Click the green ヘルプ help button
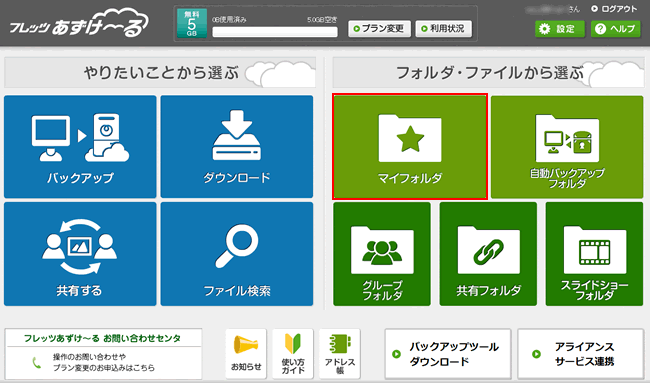 616,29
